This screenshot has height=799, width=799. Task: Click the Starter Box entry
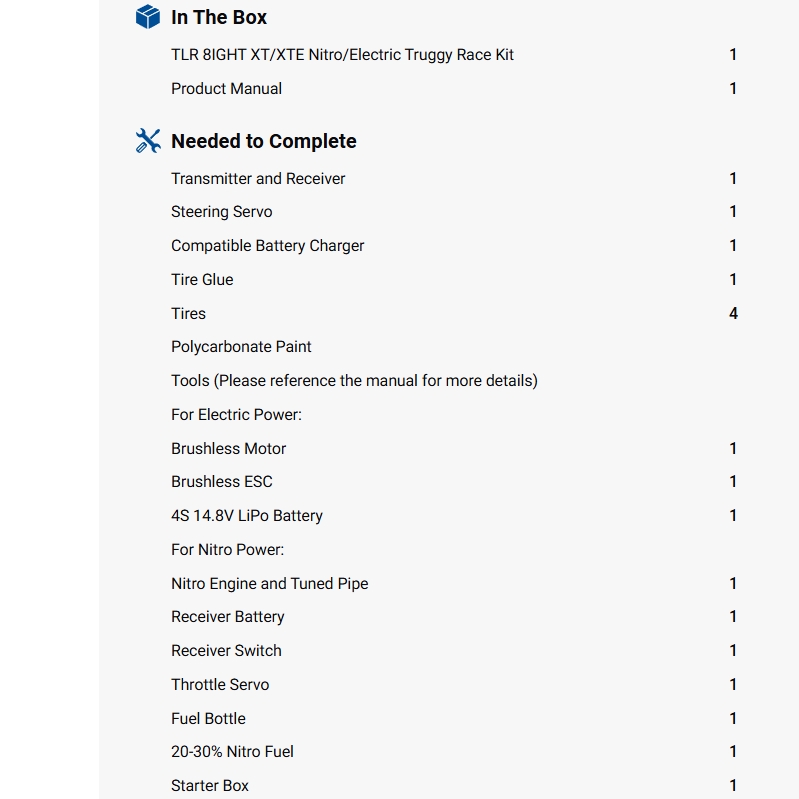tap(210, 786)
